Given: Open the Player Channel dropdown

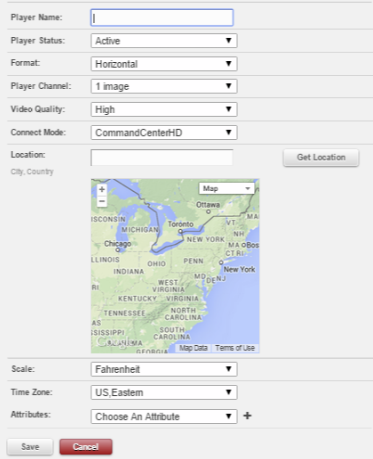Looking at the screenshot, I should (164, 86).
